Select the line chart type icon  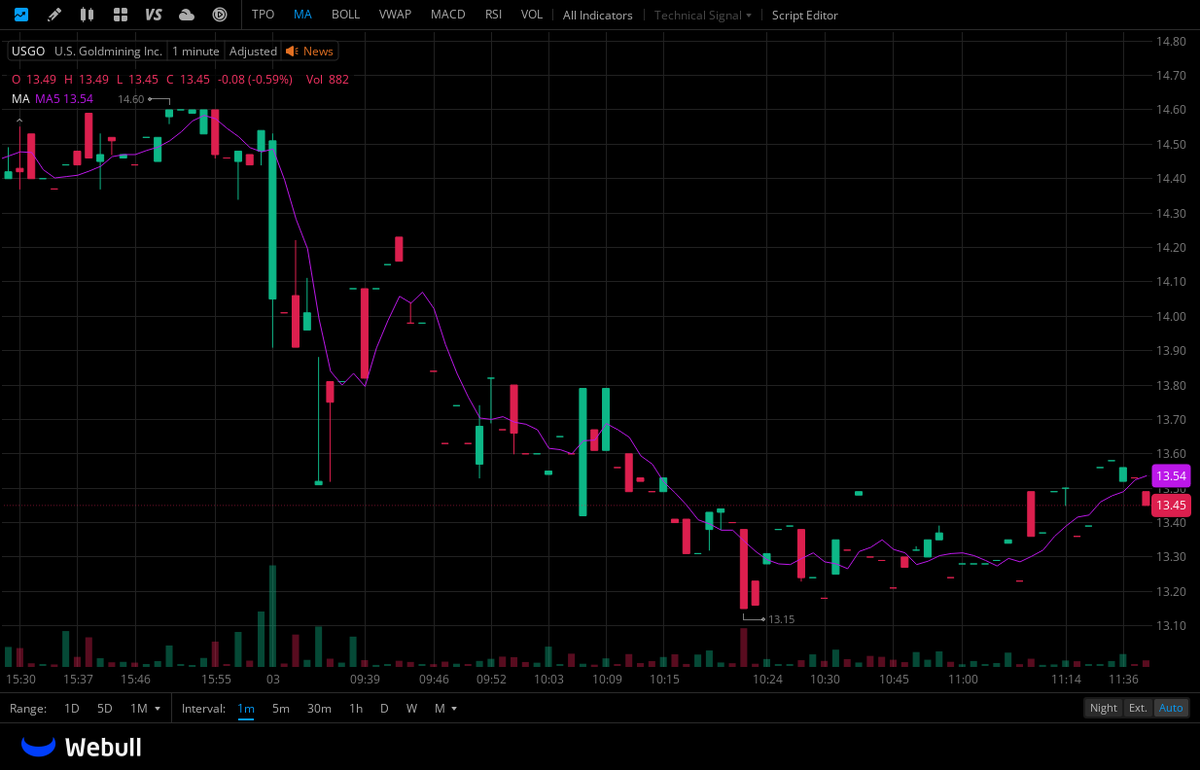click(21, 15)
